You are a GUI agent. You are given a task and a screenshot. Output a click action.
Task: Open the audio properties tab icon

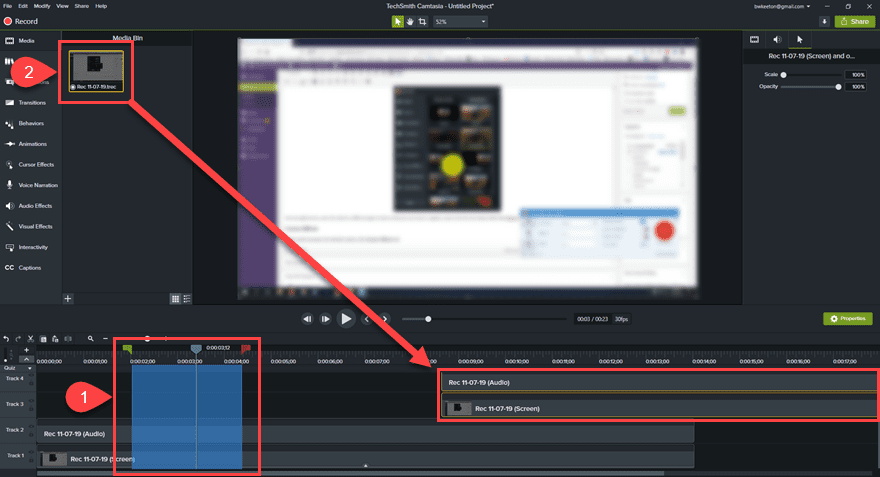pyautogui.click(x=776, y=39)
